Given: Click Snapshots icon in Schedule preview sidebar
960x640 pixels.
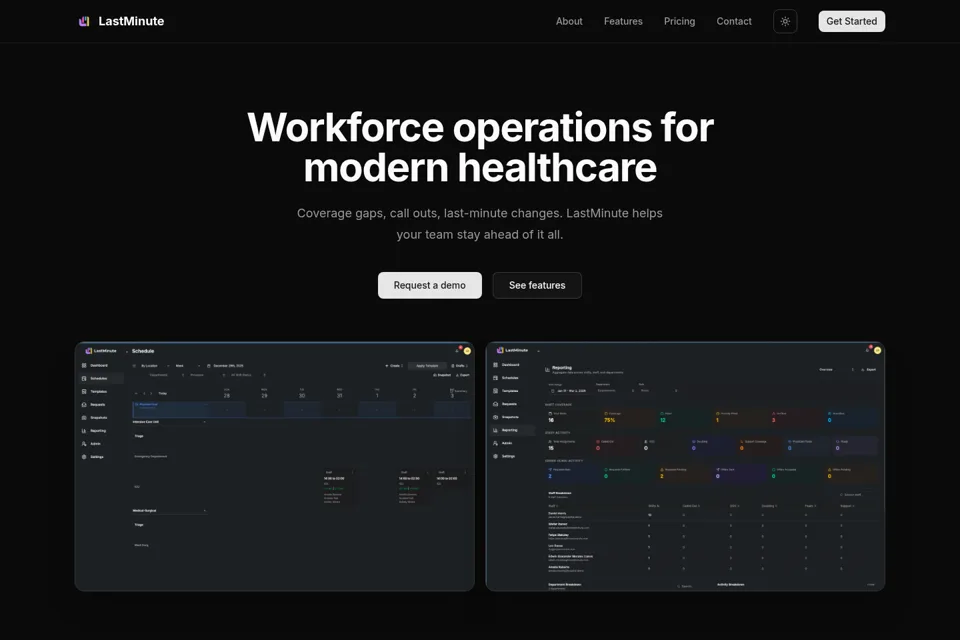Looking at the screenshot, I should click(x=84, y=418).
